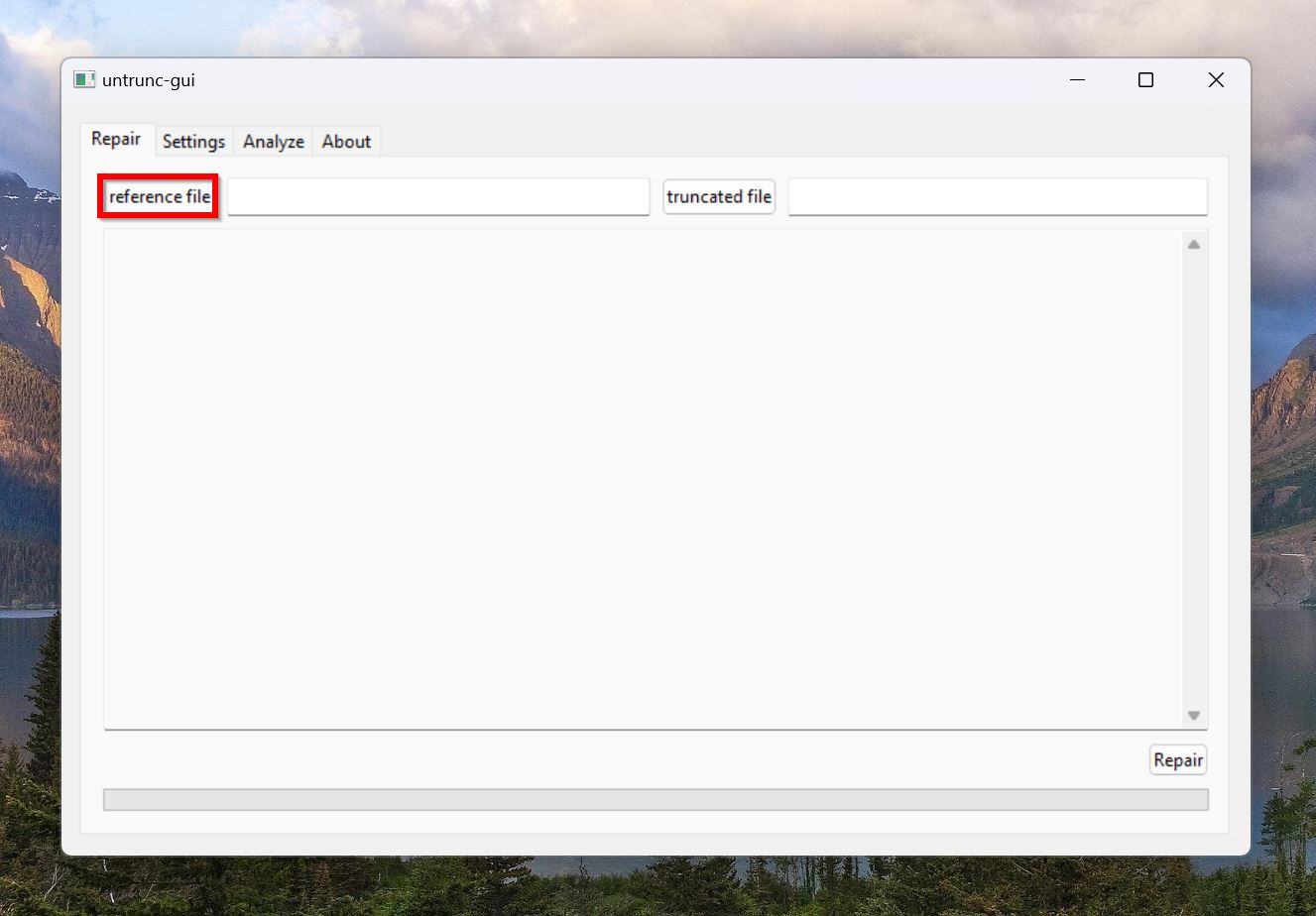Start repair with the Repair button
1316x916 pixels.
click(1177, 759)
